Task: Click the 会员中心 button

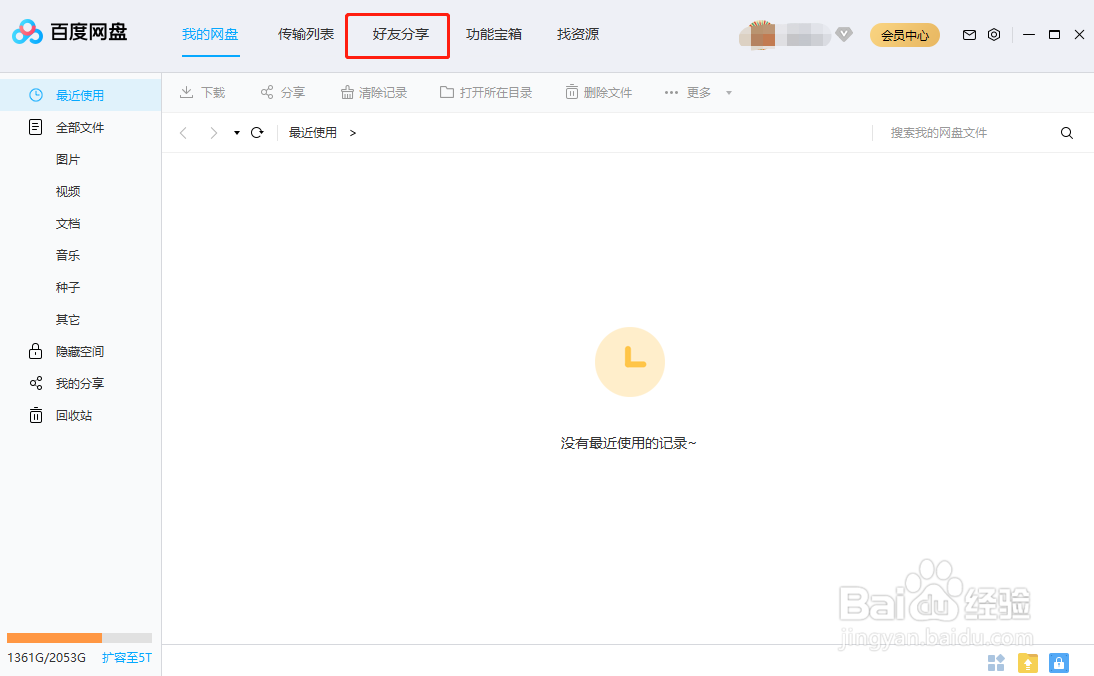Action: 904,34
